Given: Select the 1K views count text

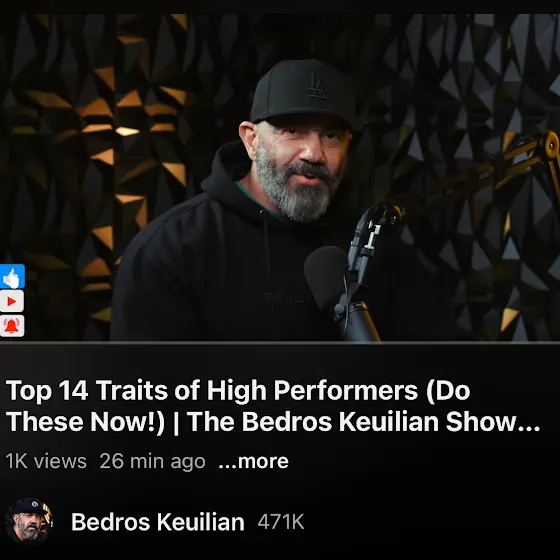Looking at the screenshot, I should 46,461.
